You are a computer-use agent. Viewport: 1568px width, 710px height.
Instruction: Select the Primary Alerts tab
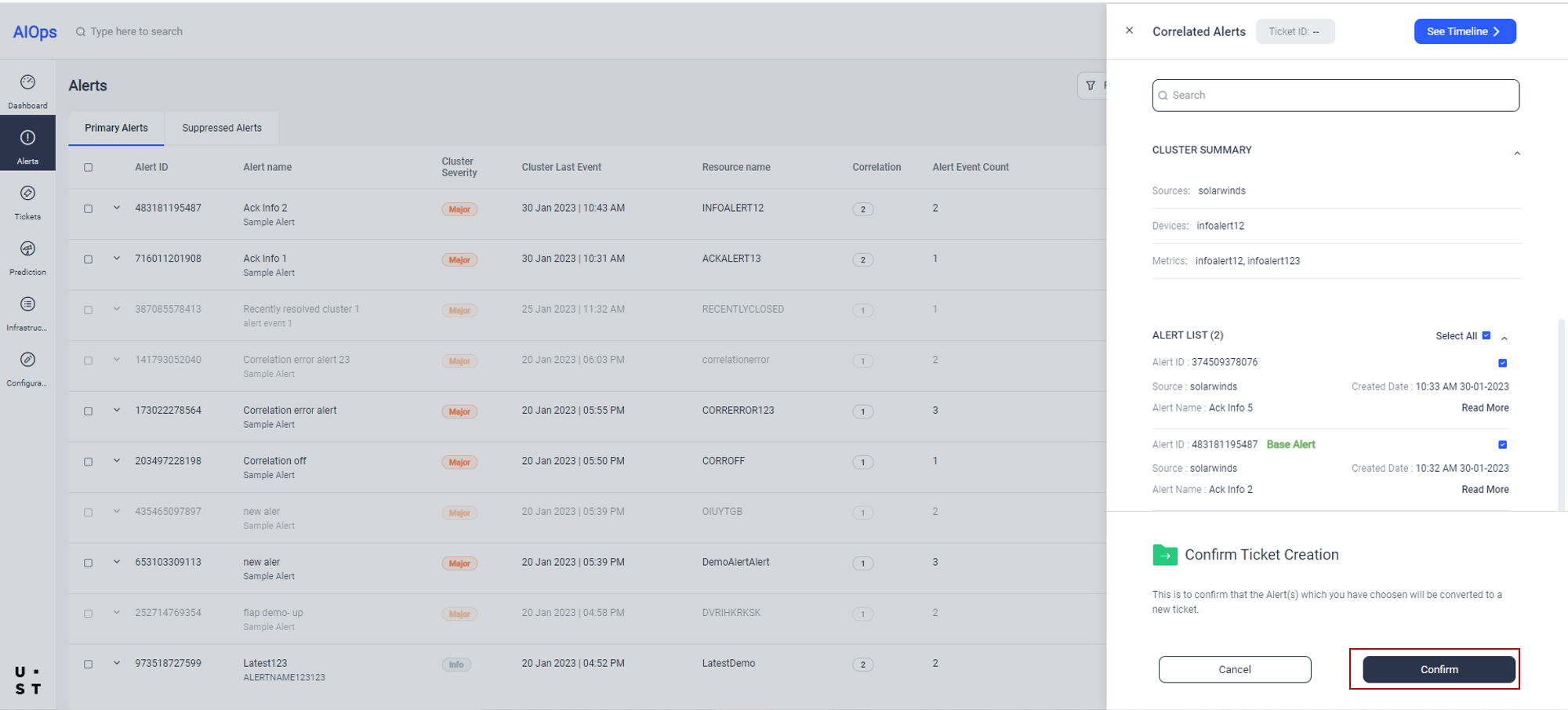(x=116, y=128)
